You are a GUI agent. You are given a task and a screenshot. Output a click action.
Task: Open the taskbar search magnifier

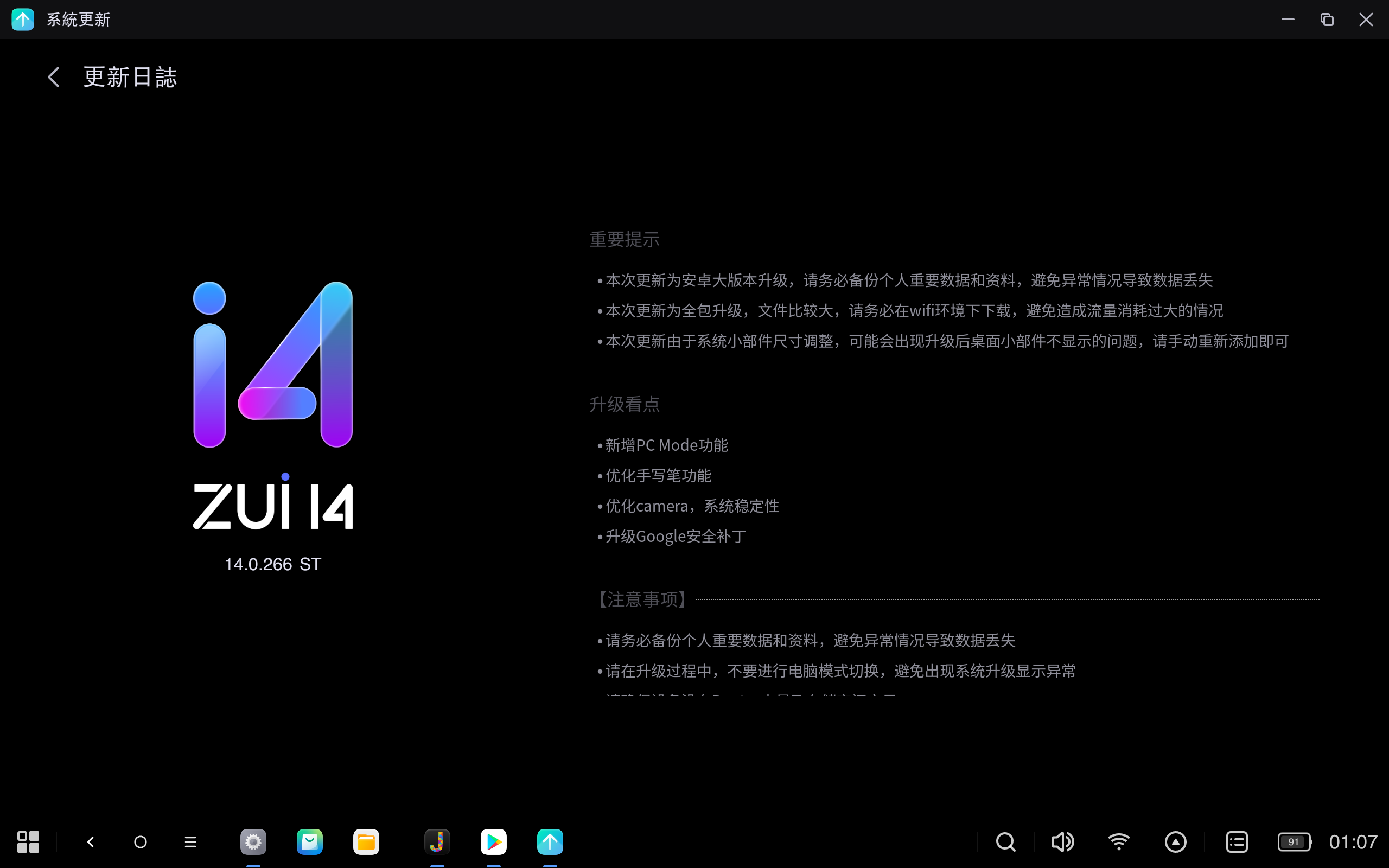(x=1005, y=842)
